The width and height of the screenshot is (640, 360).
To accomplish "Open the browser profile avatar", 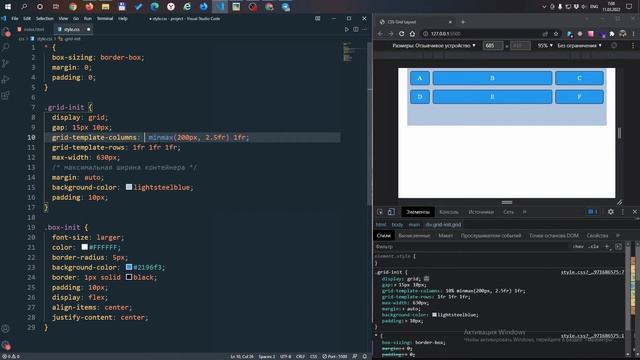I will pyautogui.click(x=623, y=33).
